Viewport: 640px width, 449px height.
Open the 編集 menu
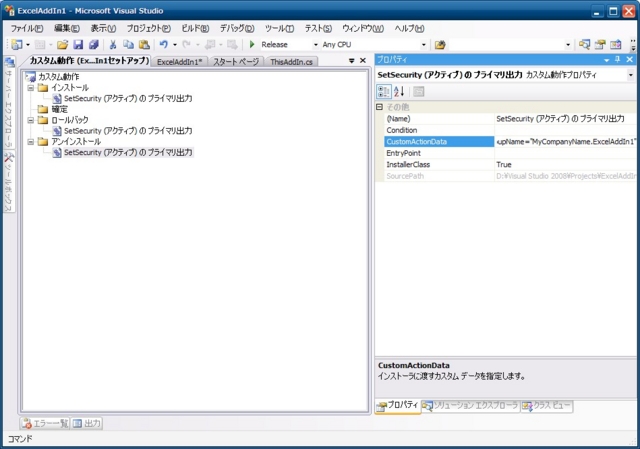click(67, 28)
